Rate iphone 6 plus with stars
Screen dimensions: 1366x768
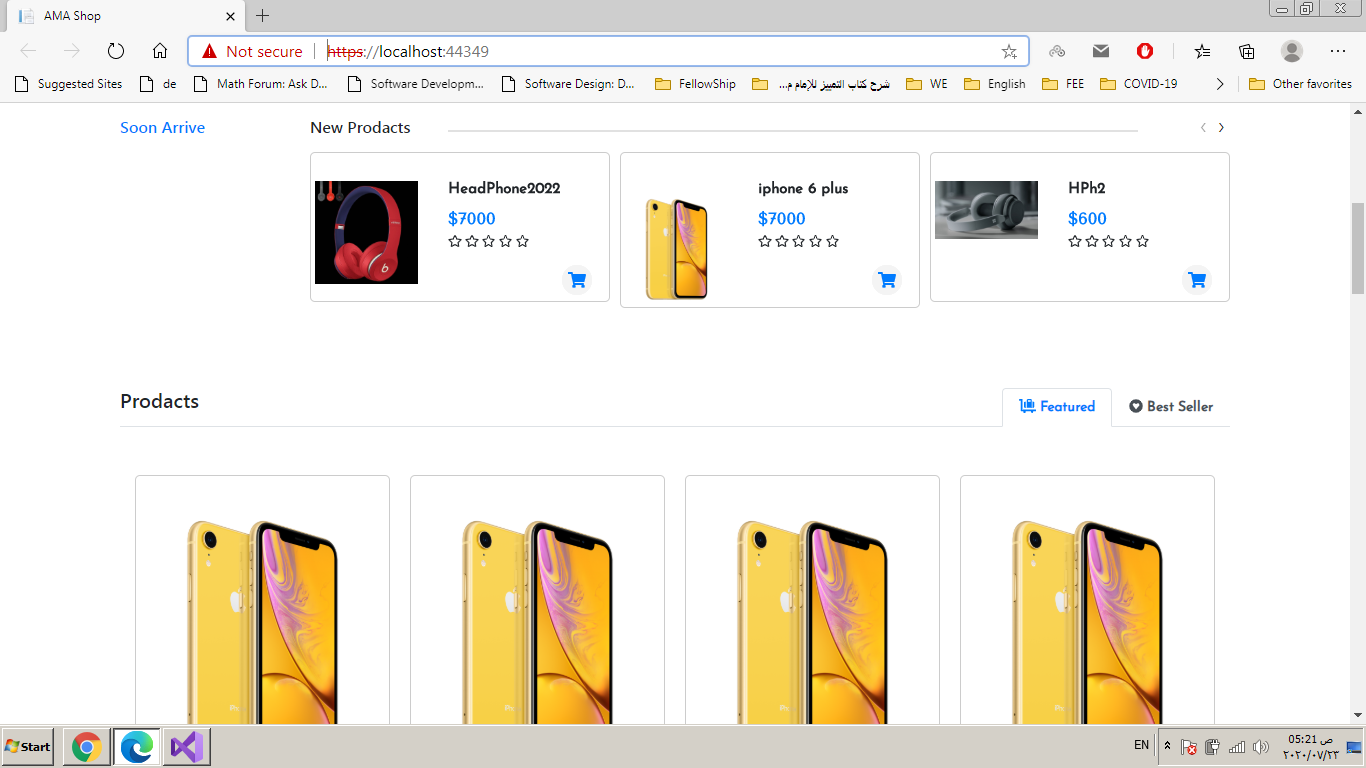tap(798, 241)
